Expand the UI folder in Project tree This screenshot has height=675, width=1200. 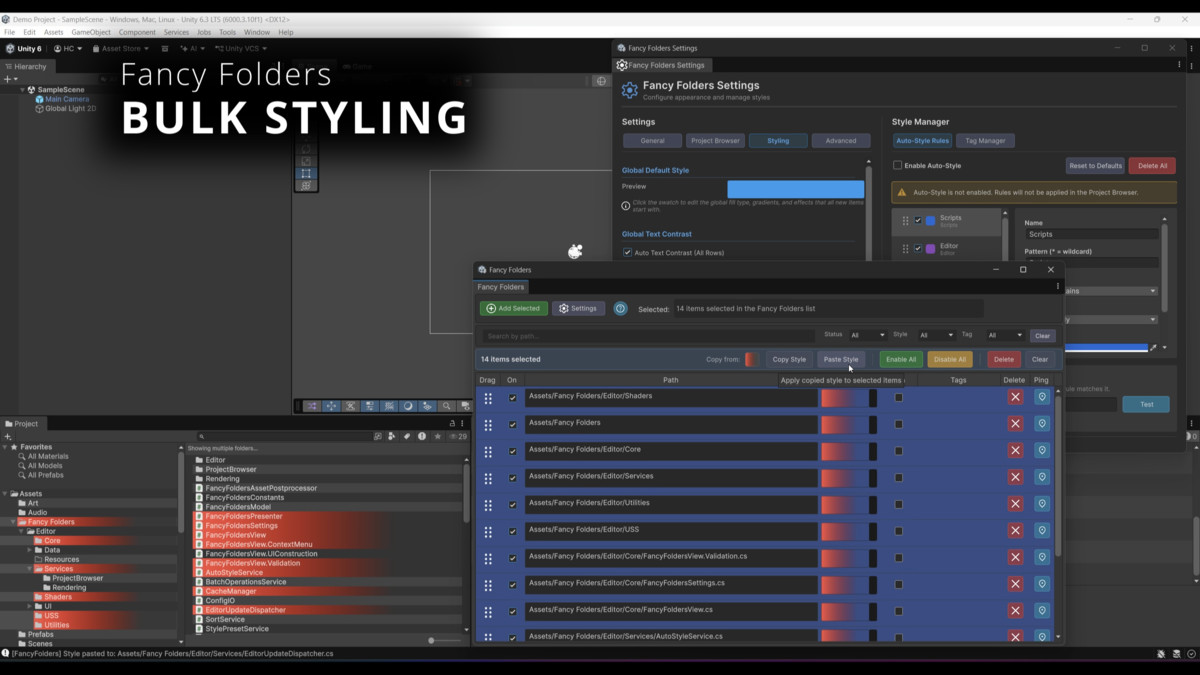[30, 606]
